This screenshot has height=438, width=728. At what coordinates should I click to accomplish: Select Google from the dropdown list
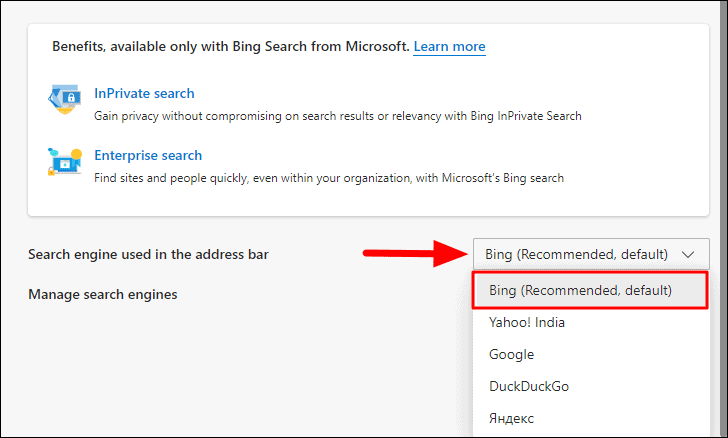pyautogui.click(x=511, y=354)
